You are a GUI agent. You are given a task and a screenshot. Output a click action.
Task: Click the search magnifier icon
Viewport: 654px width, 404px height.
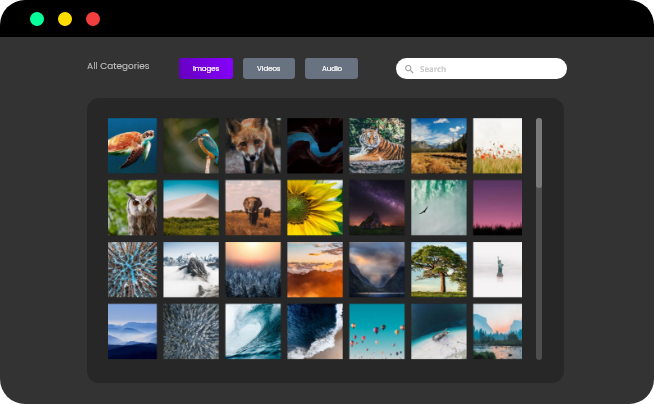pos(409,69)
